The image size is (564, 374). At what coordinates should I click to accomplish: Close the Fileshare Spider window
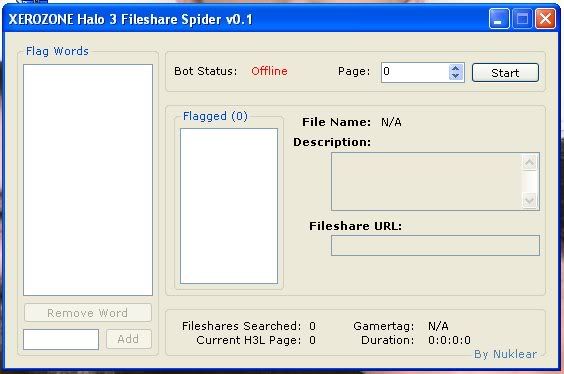click(x=545, y=18)
